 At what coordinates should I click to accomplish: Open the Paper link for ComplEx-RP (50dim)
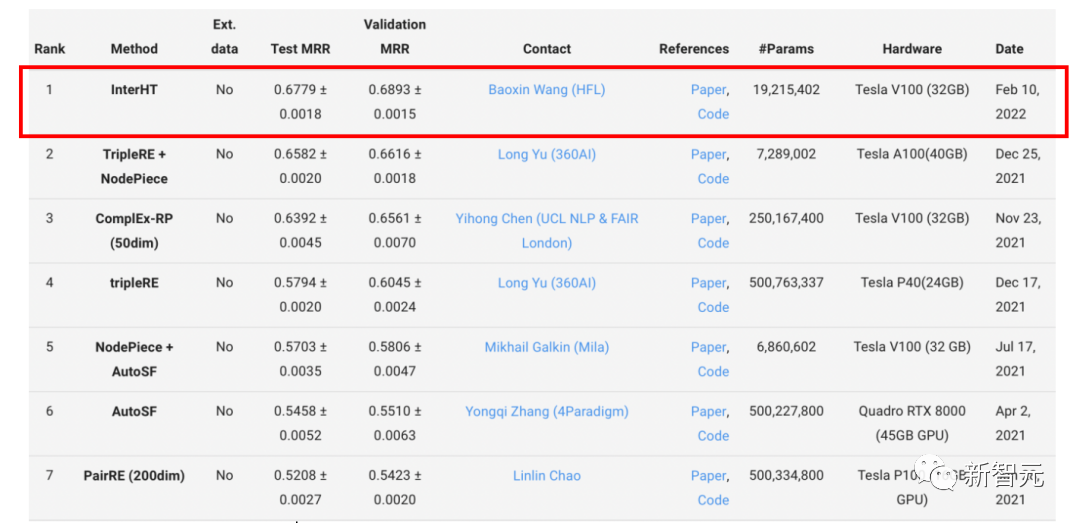tap(708, 219)
